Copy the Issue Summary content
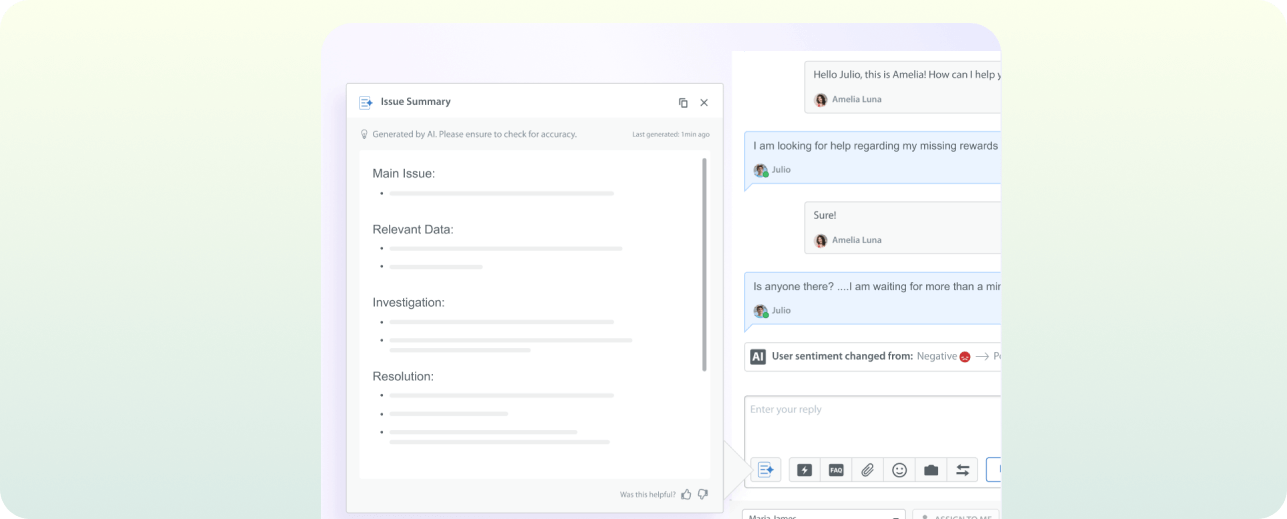 tap(683, 102)
